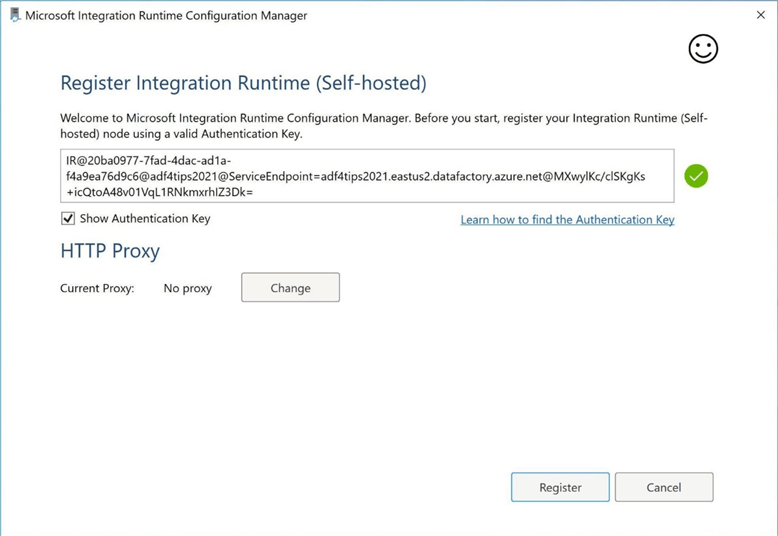Click the Change proxy button
This screenshot has width=778, height=536.
[x=290, y=287]
